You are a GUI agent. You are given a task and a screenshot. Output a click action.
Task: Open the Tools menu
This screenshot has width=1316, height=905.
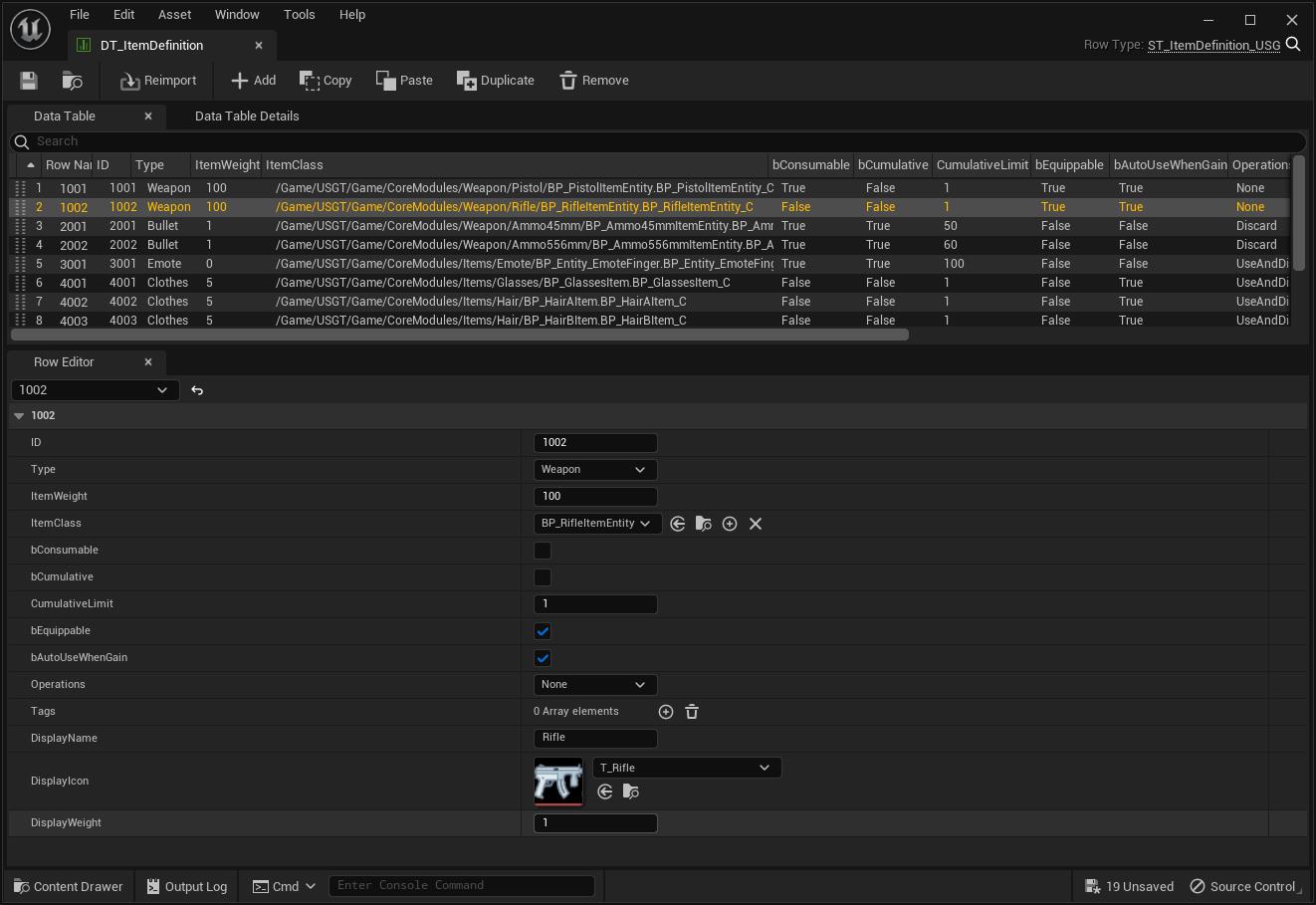(300, 15)
